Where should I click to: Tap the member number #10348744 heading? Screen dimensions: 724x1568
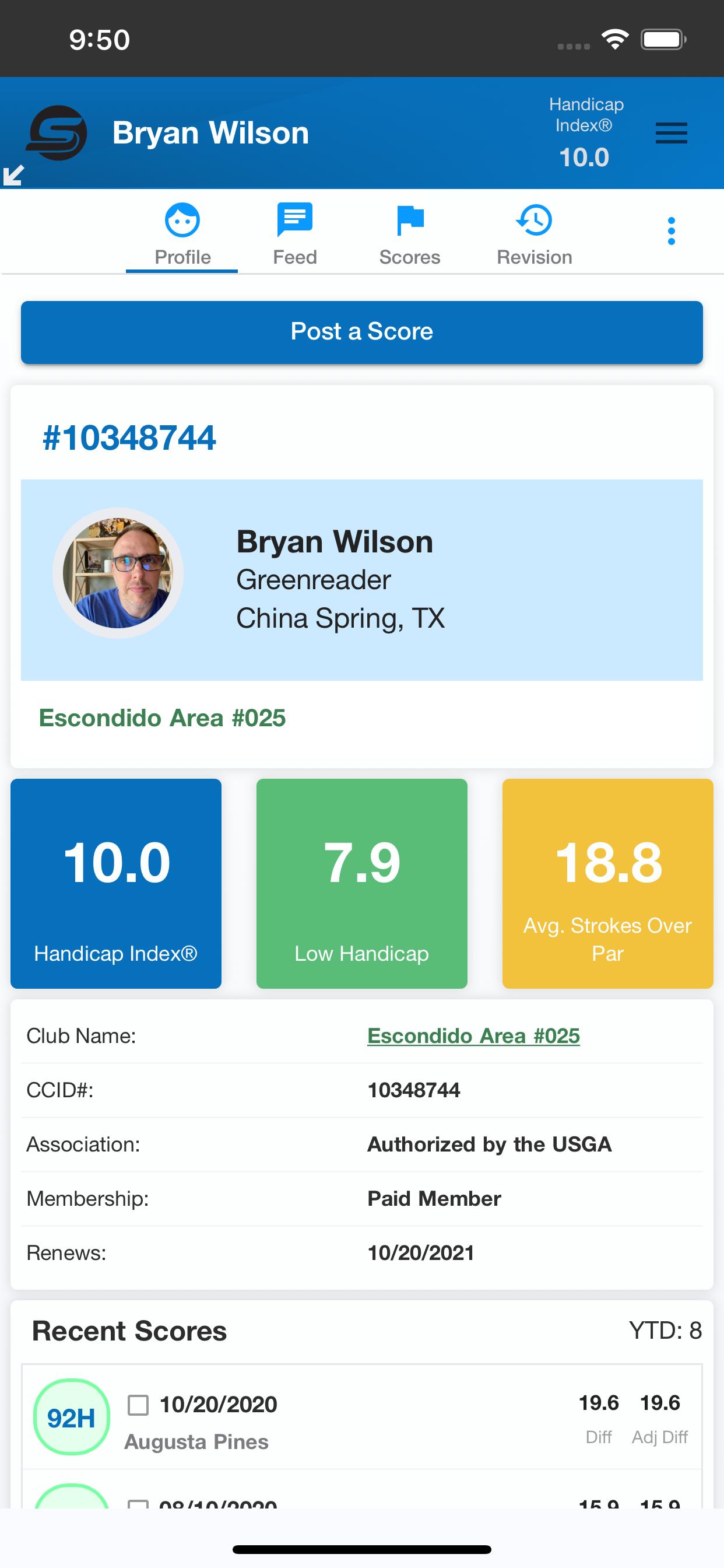coord(129,437)
